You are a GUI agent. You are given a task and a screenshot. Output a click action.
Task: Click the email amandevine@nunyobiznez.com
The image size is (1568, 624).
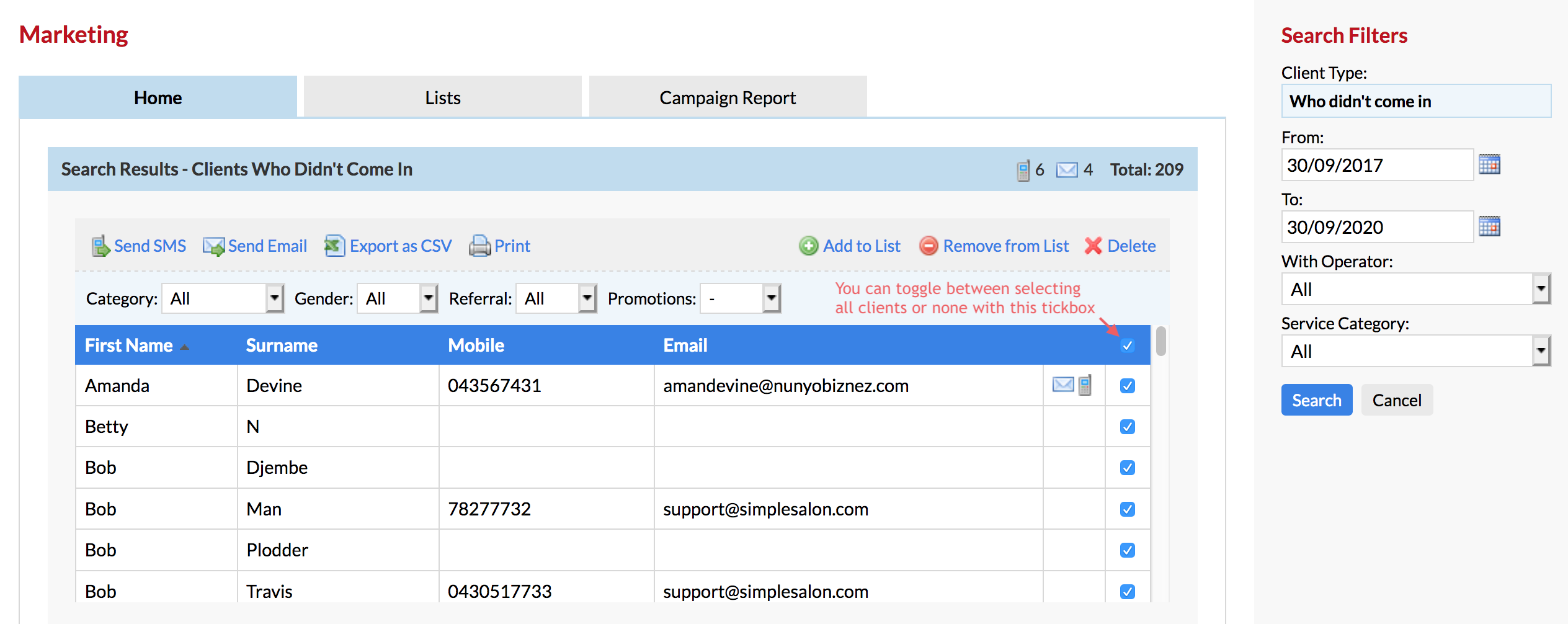coord(786,386)
